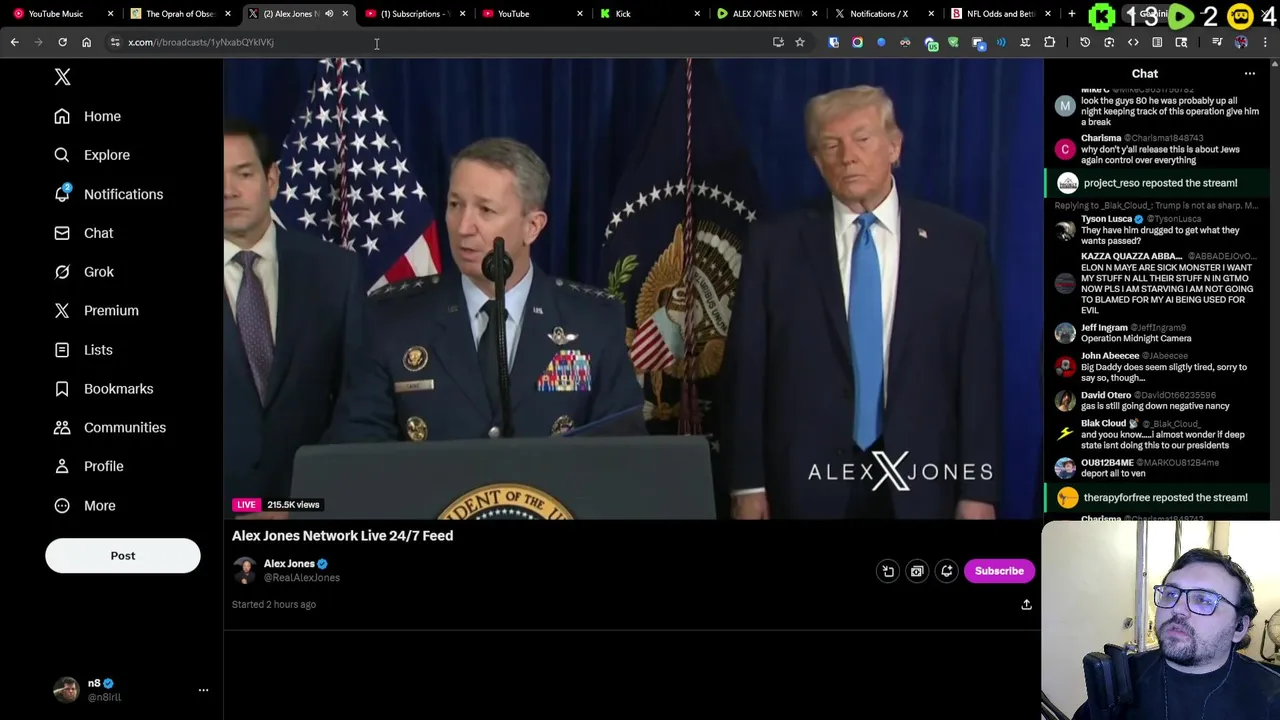Click the n8 account avatar
The image size is (1280, 720).
click(x=66, y=690)
